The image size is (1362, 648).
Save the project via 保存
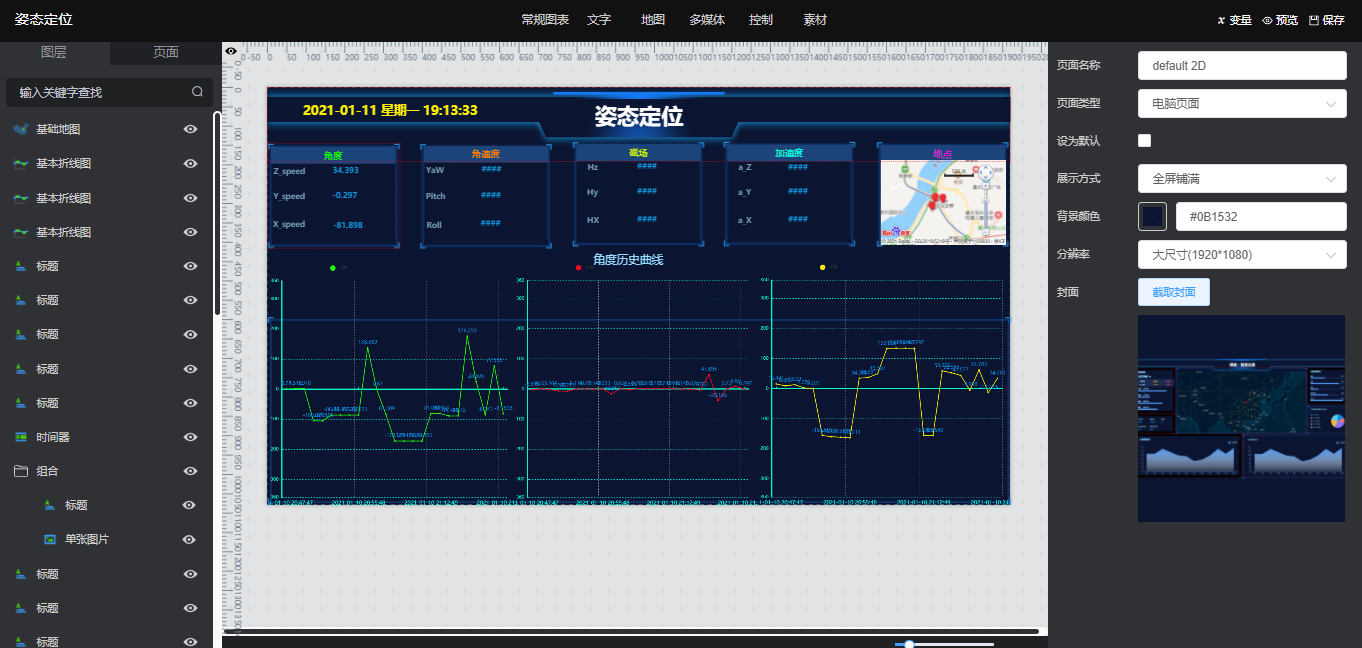1326,20
